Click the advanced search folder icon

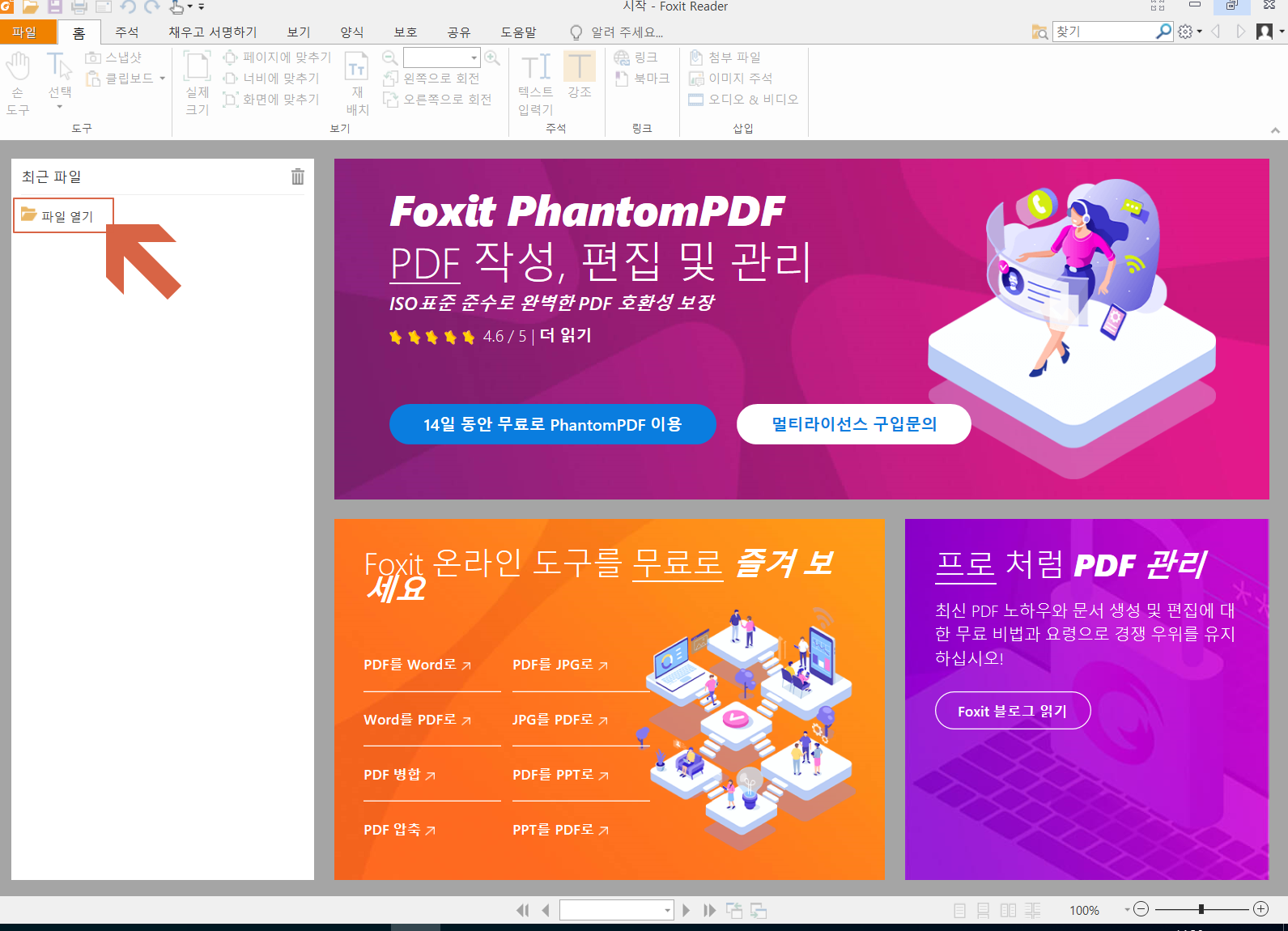pos(1039,32)
